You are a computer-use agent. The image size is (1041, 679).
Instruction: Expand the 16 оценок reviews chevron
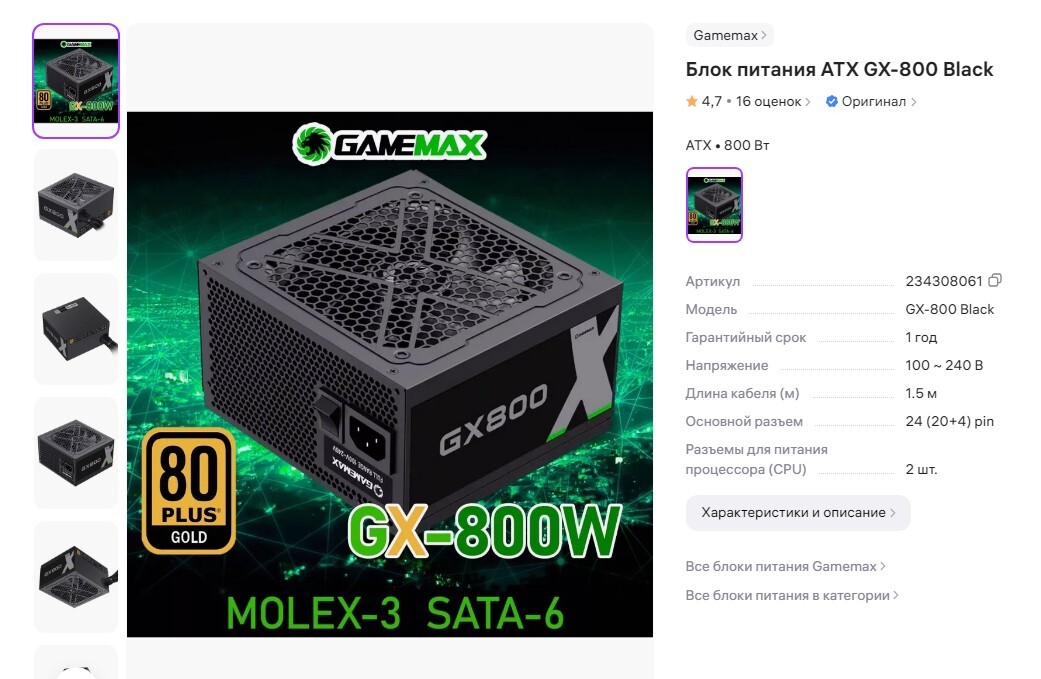[x=808, y=102]
